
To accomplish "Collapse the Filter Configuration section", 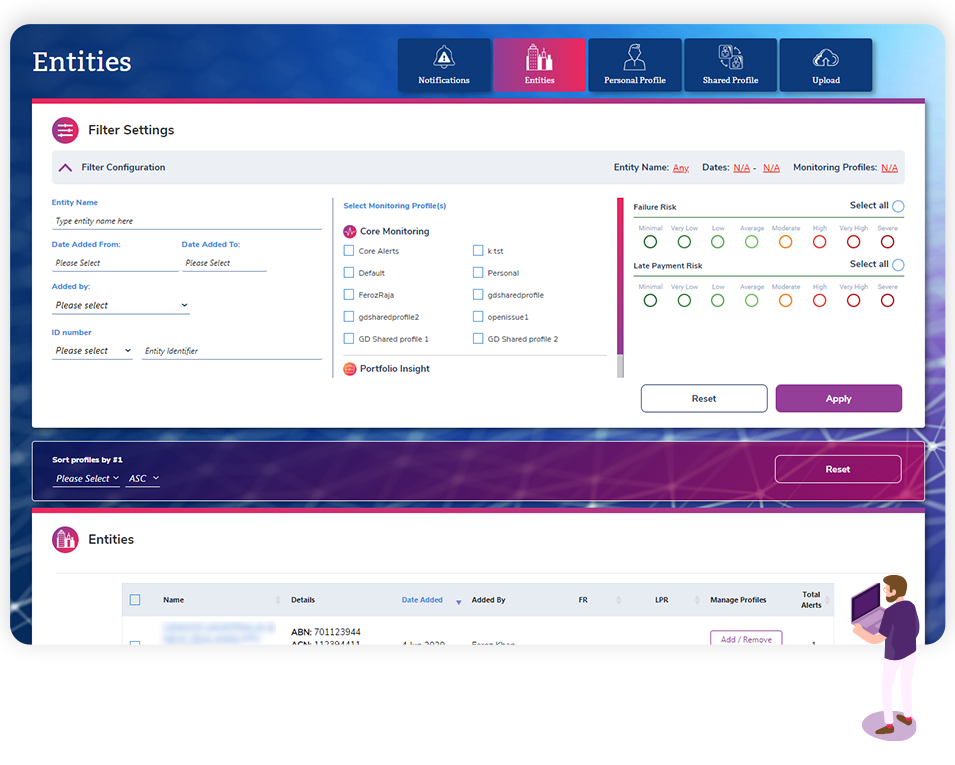I will 65,167.
